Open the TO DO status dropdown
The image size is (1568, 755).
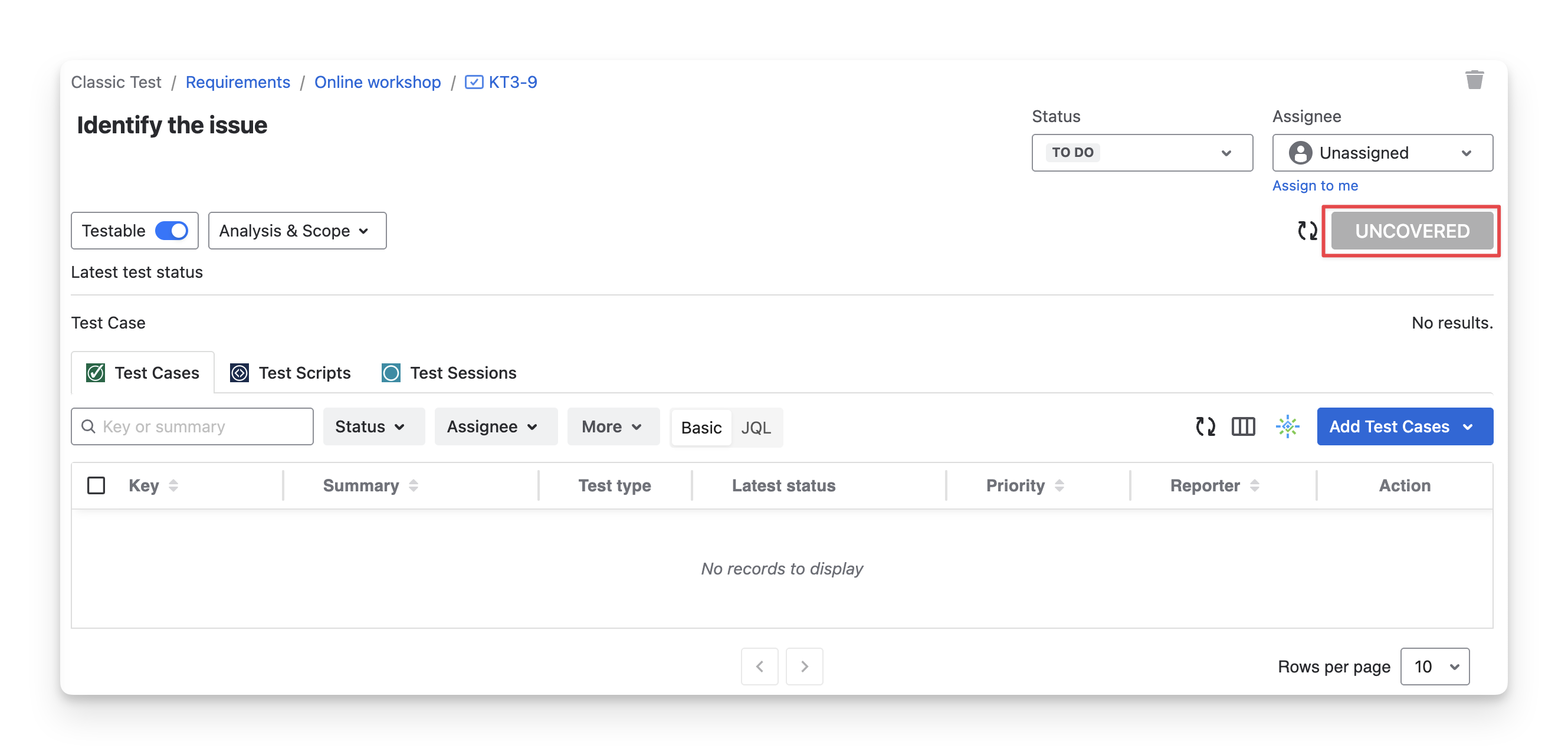click(1141, 153)
